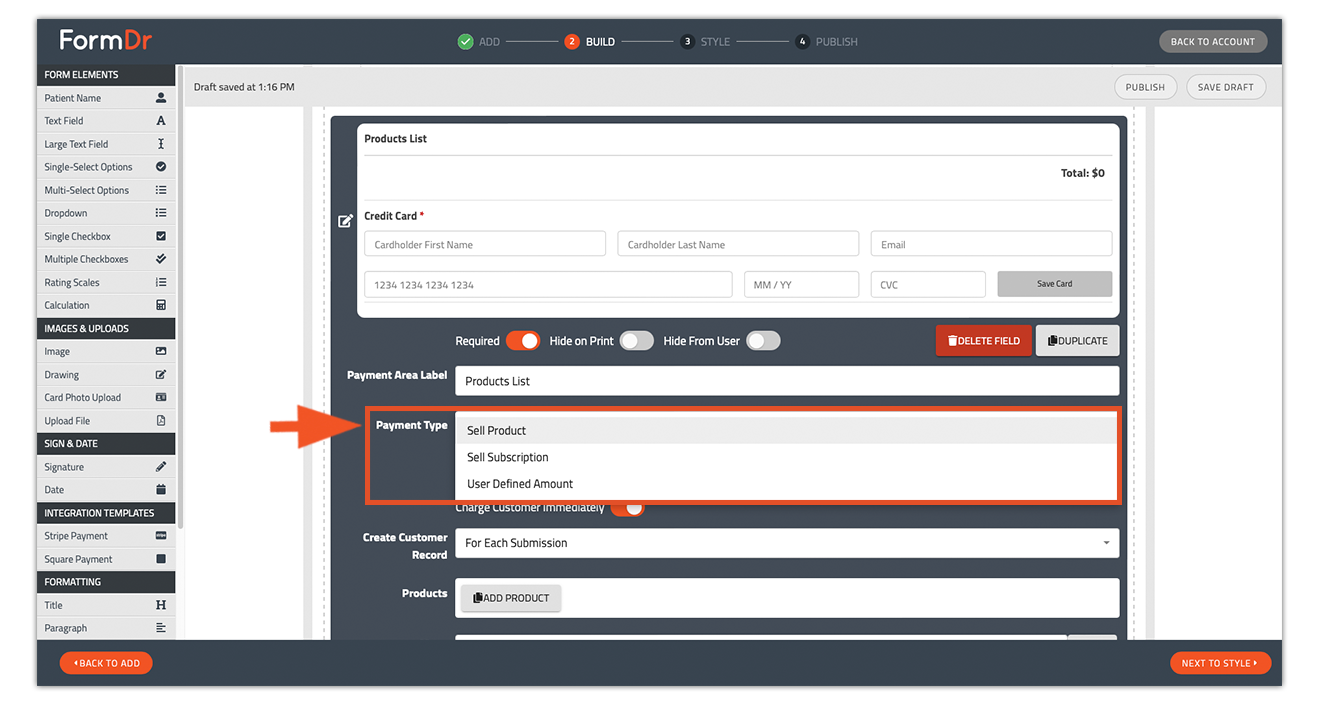Add a Calculation element

pyautogui.click(x=106, y=305)
